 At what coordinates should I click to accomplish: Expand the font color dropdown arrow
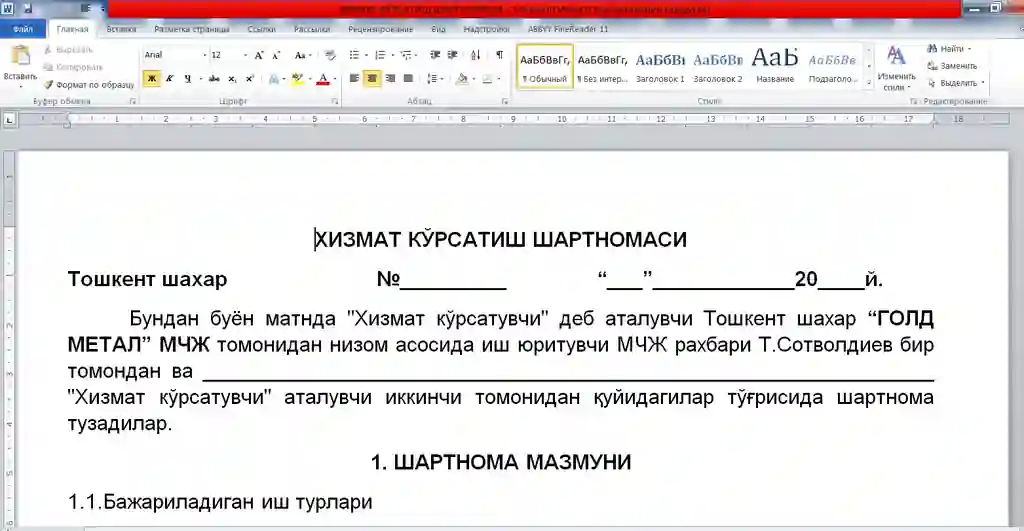[x=334, y=79]
